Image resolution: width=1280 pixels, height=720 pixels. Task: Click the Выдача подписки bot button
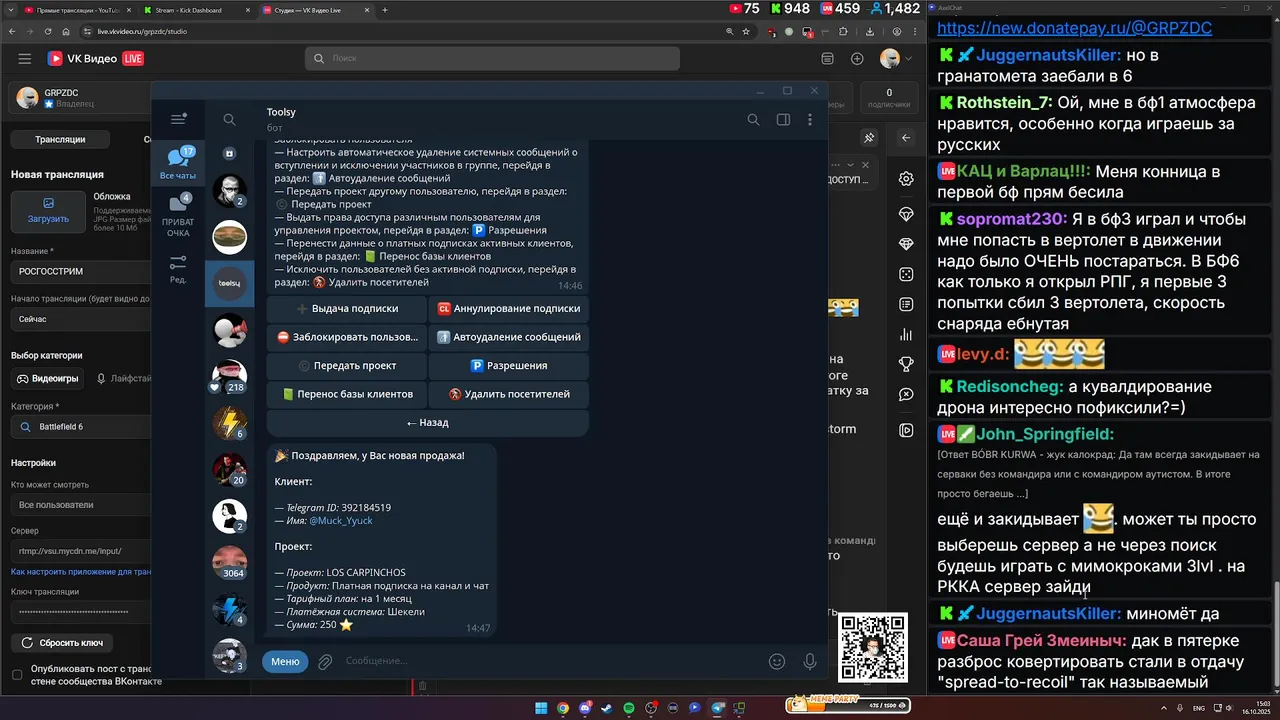click(x=347, y=309)
